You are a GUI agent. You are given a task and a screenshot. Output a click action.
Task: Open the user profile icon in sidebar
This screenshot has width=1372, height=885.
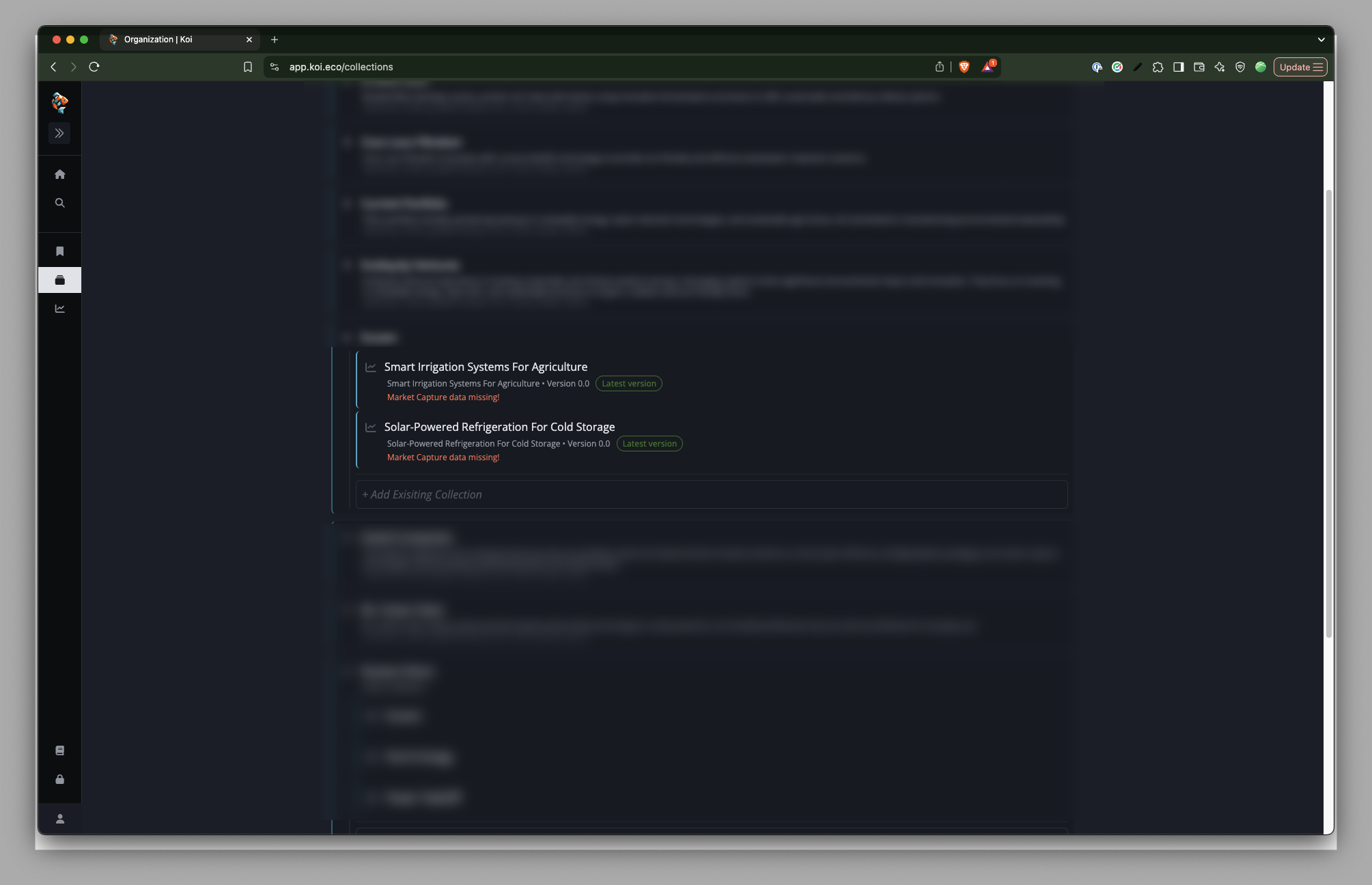tap(60, 819)
